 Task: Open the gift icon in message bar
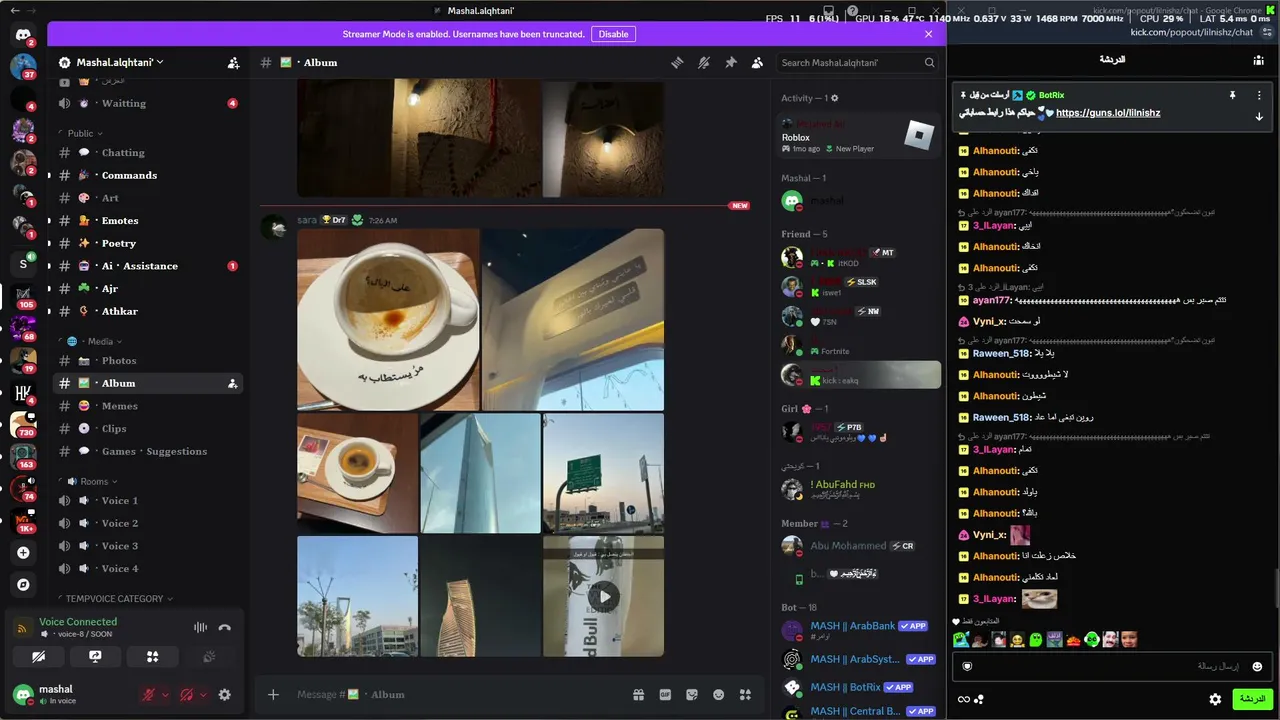638,695
